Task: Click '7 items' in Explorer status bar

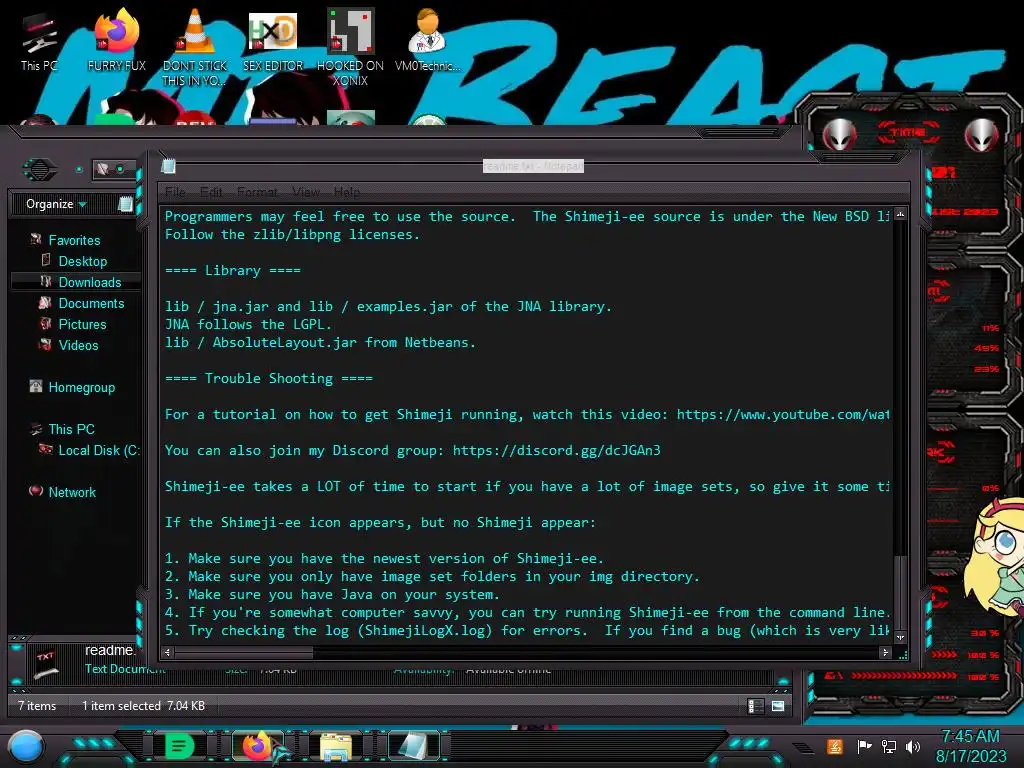Action: pos(37,706)
